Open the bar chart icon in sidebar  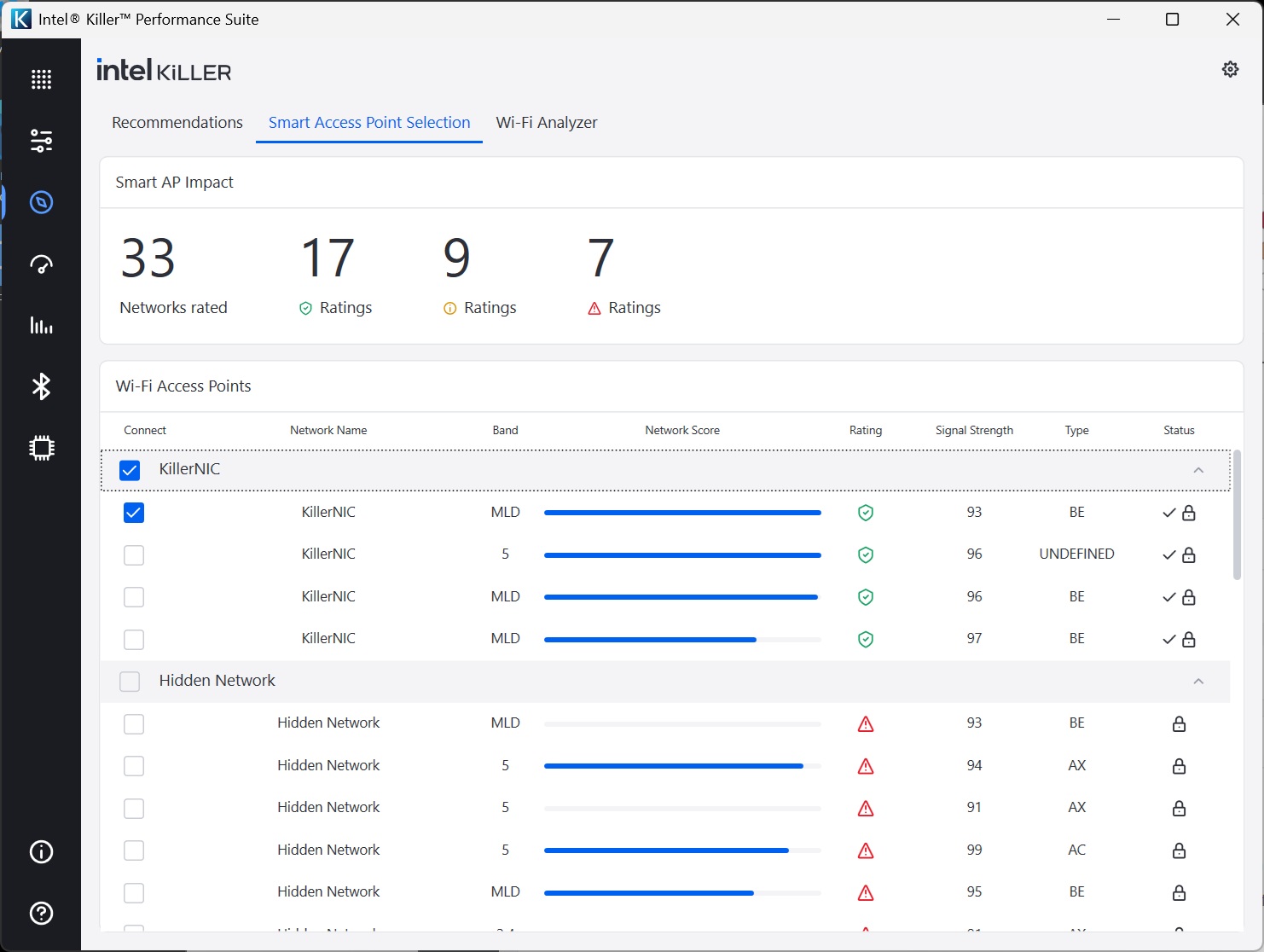(x=41, y=325)
